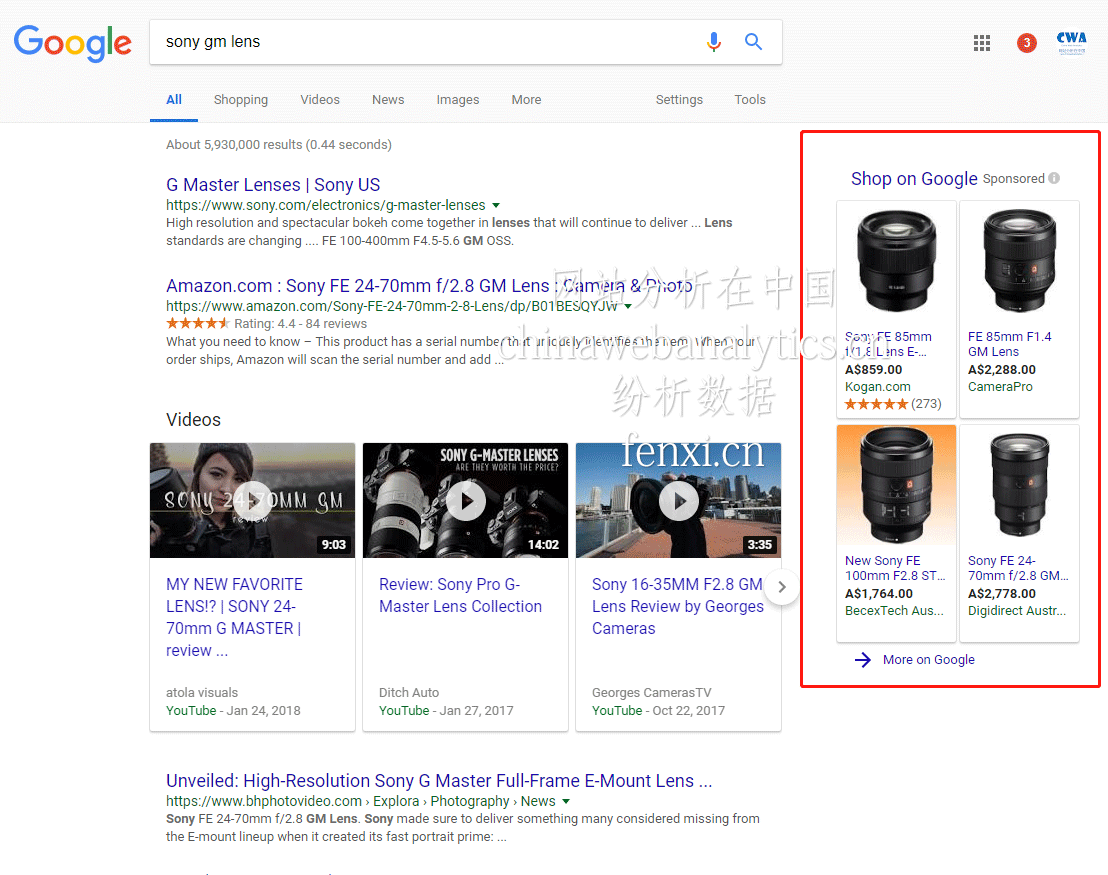Open the Google apps grid
The height and width of the screenshot is (875, 1108).
click(982, 43)
